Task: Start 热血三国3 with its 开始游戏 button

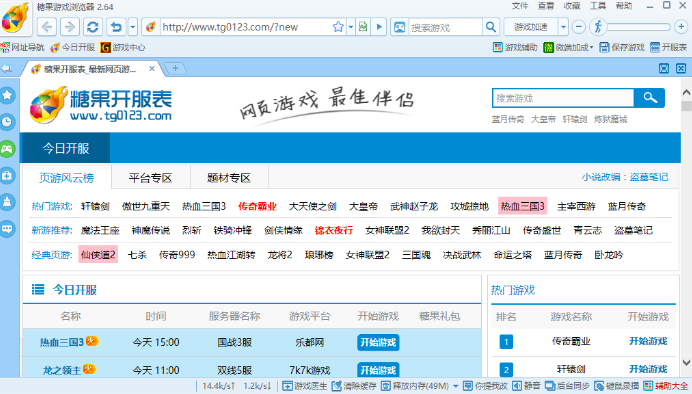Action: pos(378,342)
